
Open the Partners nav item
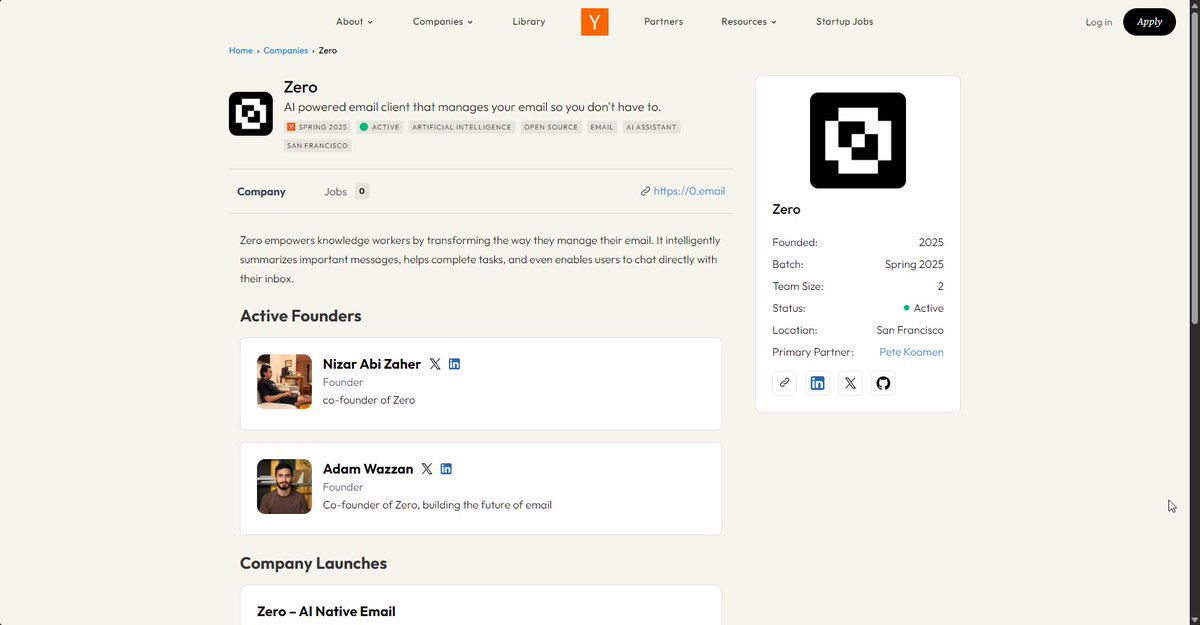pyautogui.click(x=664, y=22)
